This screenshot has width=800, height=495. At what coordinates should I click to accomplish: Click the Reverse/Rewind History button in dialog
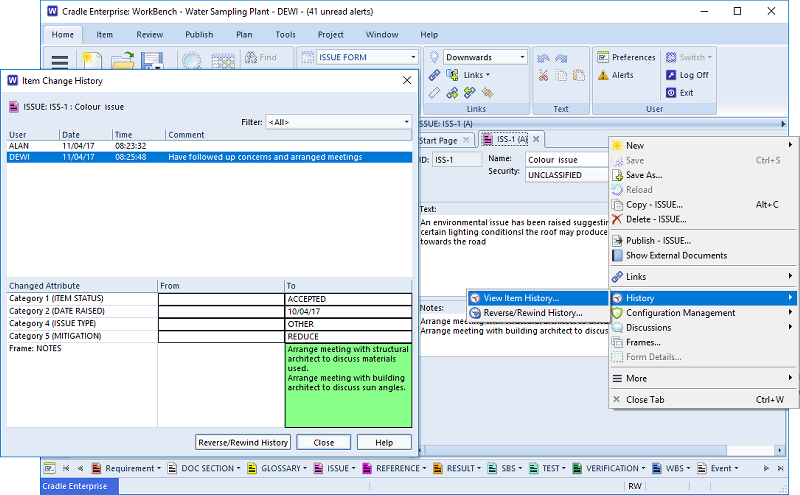pos(243,442)
